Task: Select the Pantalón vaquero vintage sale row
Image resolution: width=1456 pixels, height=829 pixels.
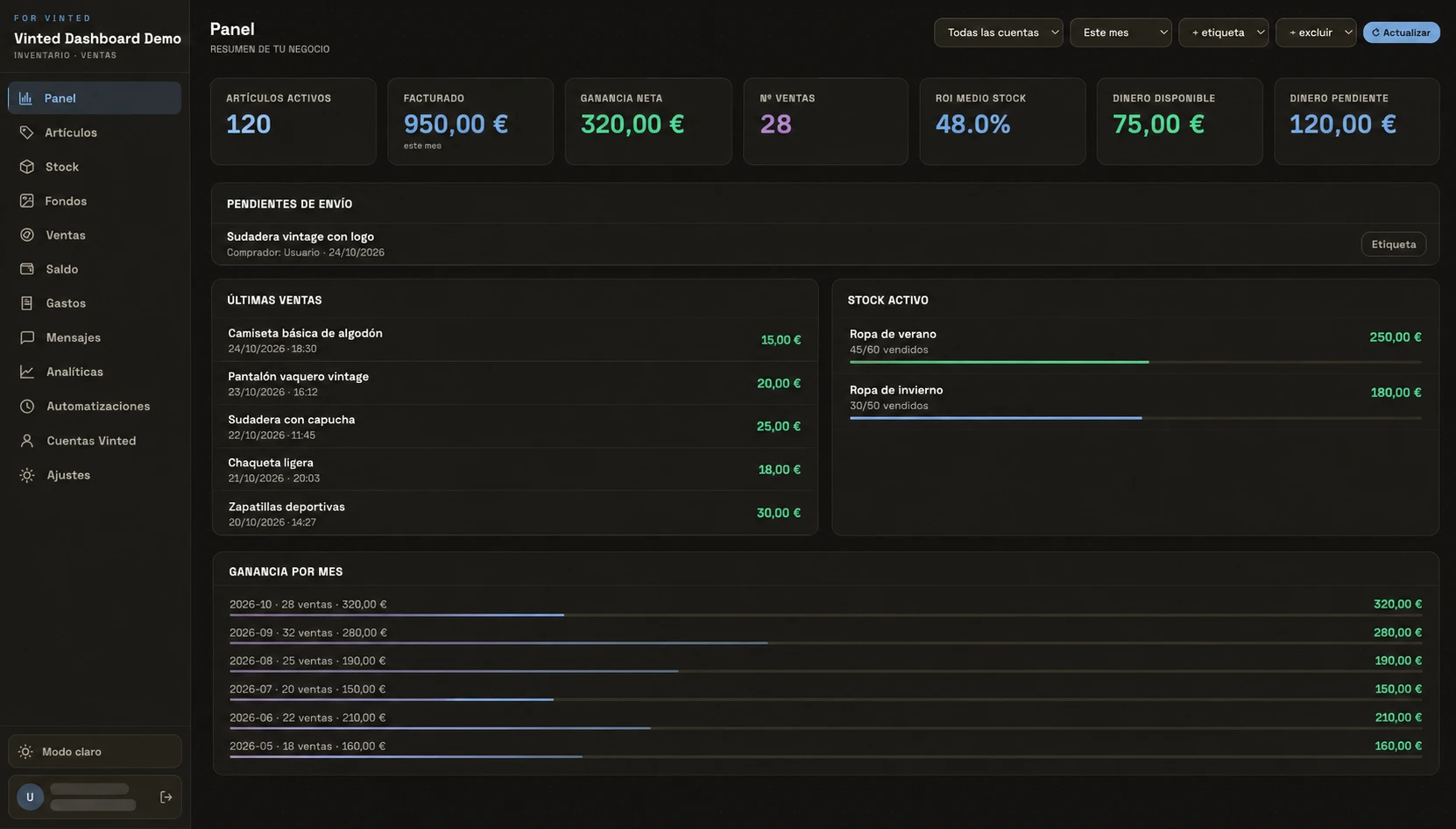Action: click(514, 383)
